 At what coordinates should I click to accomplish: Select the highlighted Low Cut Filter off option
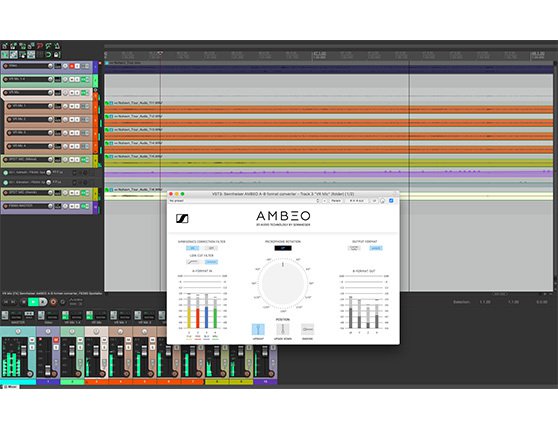point(211,262)
